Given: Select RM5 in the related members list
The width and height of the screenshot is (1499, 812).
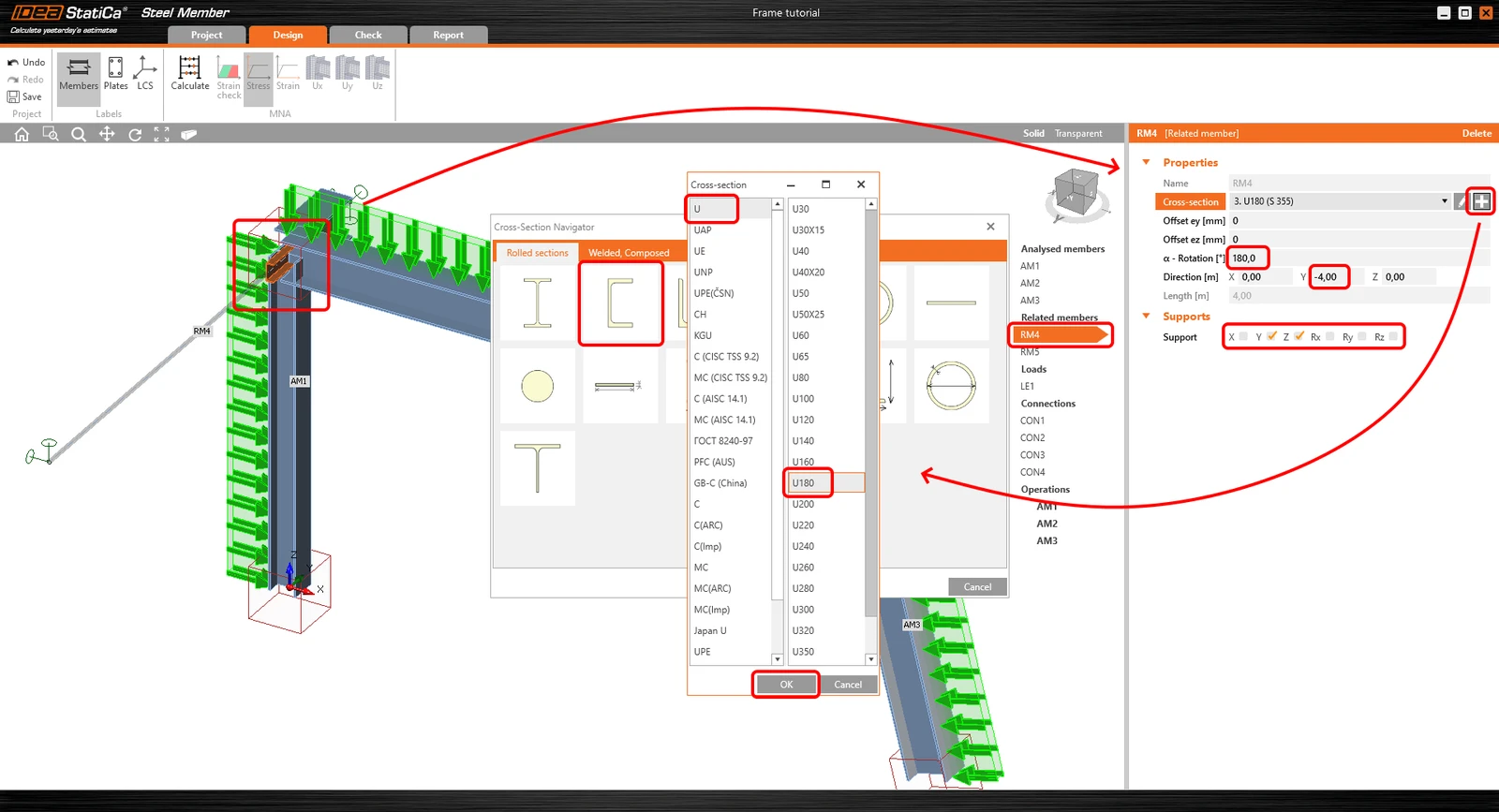Looking at the screenshot, I should [1030, 352].
